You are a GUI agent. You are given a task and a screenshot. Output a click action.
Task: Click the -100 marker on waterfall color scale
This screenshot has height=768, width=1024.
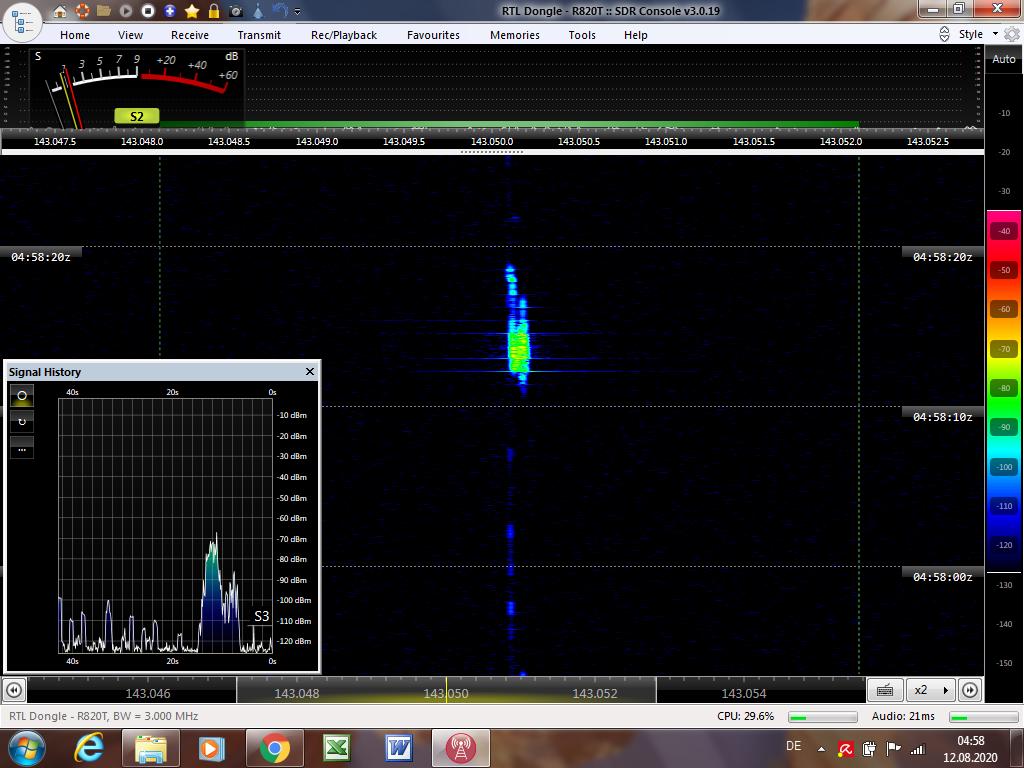click(1004, 466)
